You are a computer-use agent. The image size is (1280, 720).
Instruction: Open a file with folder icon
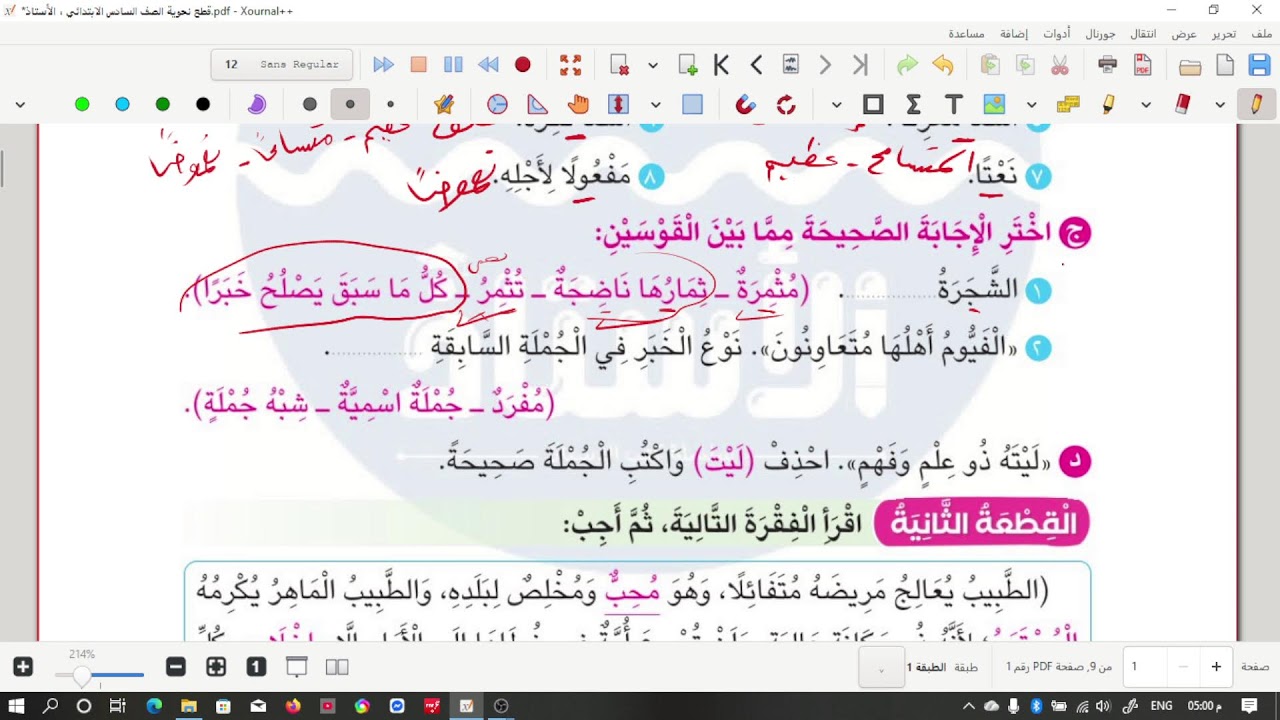(1190, 66)
